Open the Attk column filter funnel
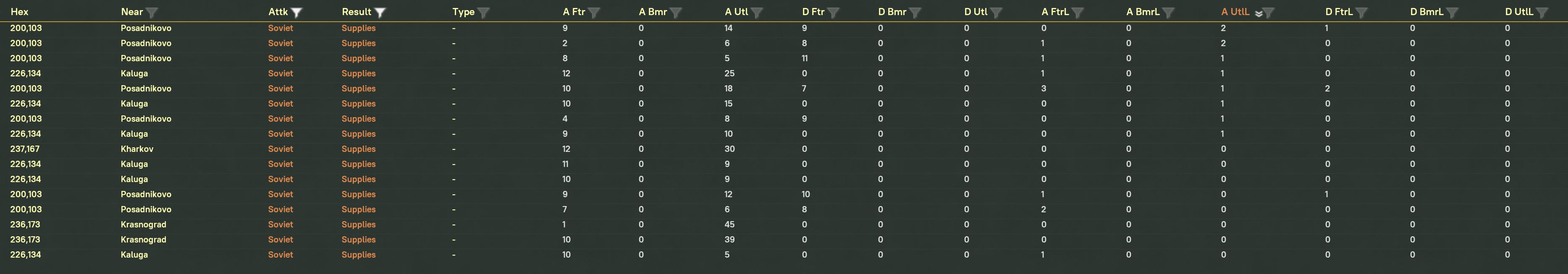This screenshot has height=274, width=1568. [296, 12]
